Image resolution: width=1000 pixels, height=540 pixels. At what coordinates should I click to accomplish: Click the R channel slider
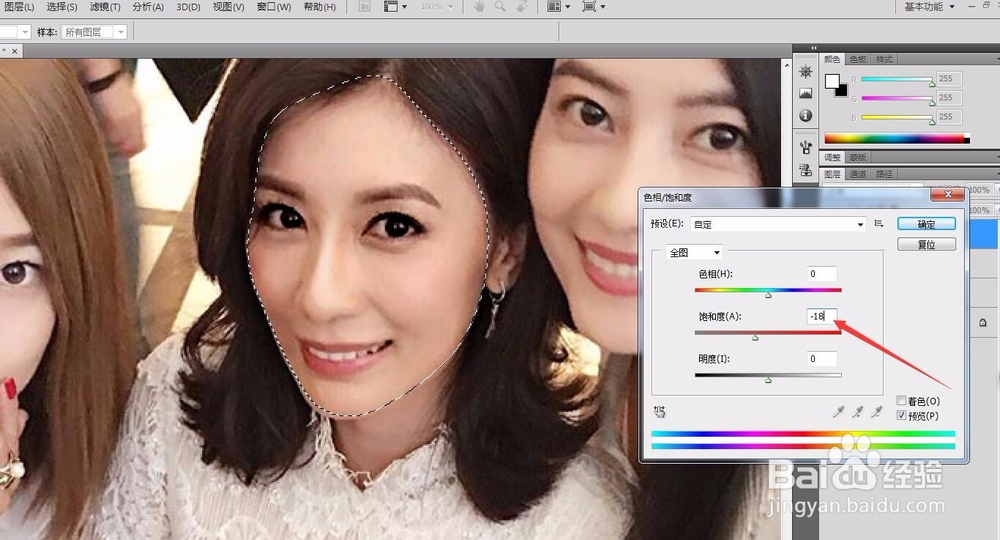[897, 79]
